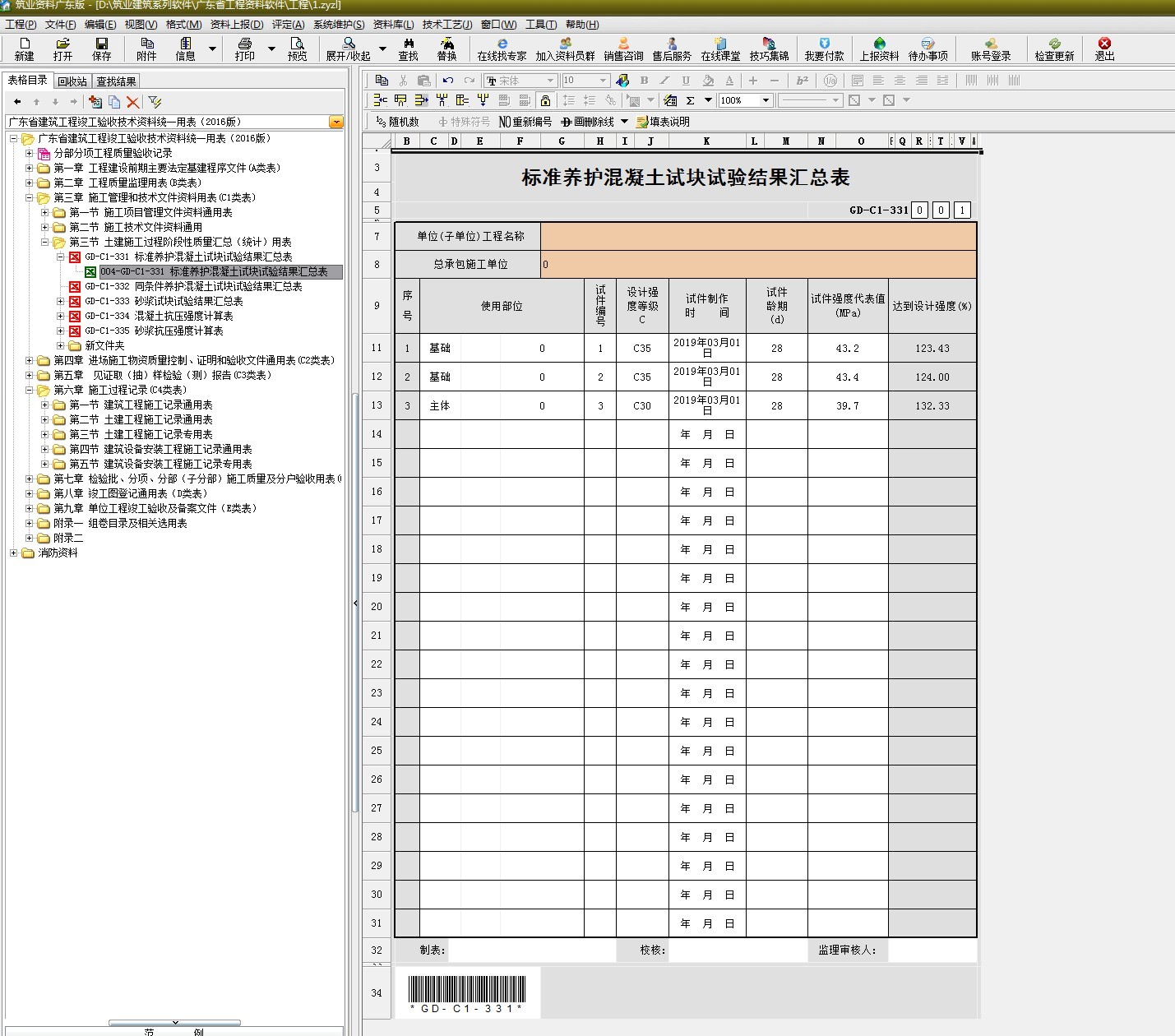Open the dropdown arrow next to 打印
Screen dimensions: 1175x1036
click(272, 49)
